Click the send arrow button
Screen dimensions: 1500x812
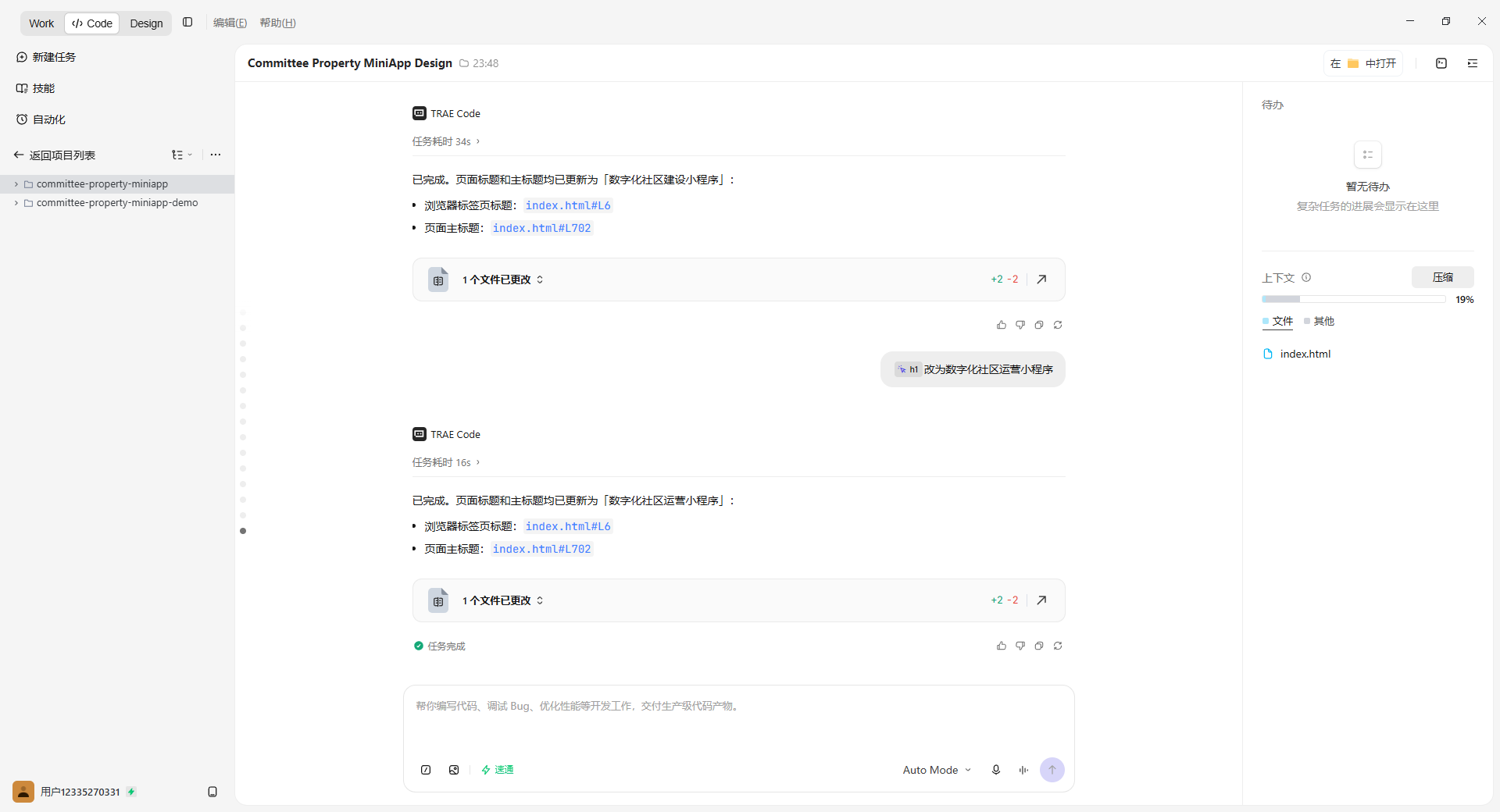[x=1052, y=770]
